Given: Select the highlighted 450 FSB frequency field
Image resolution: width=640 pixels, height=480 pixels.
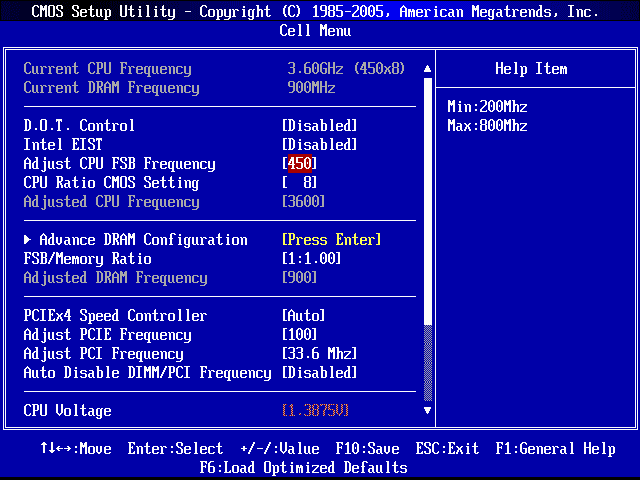Looking at the screenshot, I should (x=300, y=163).
